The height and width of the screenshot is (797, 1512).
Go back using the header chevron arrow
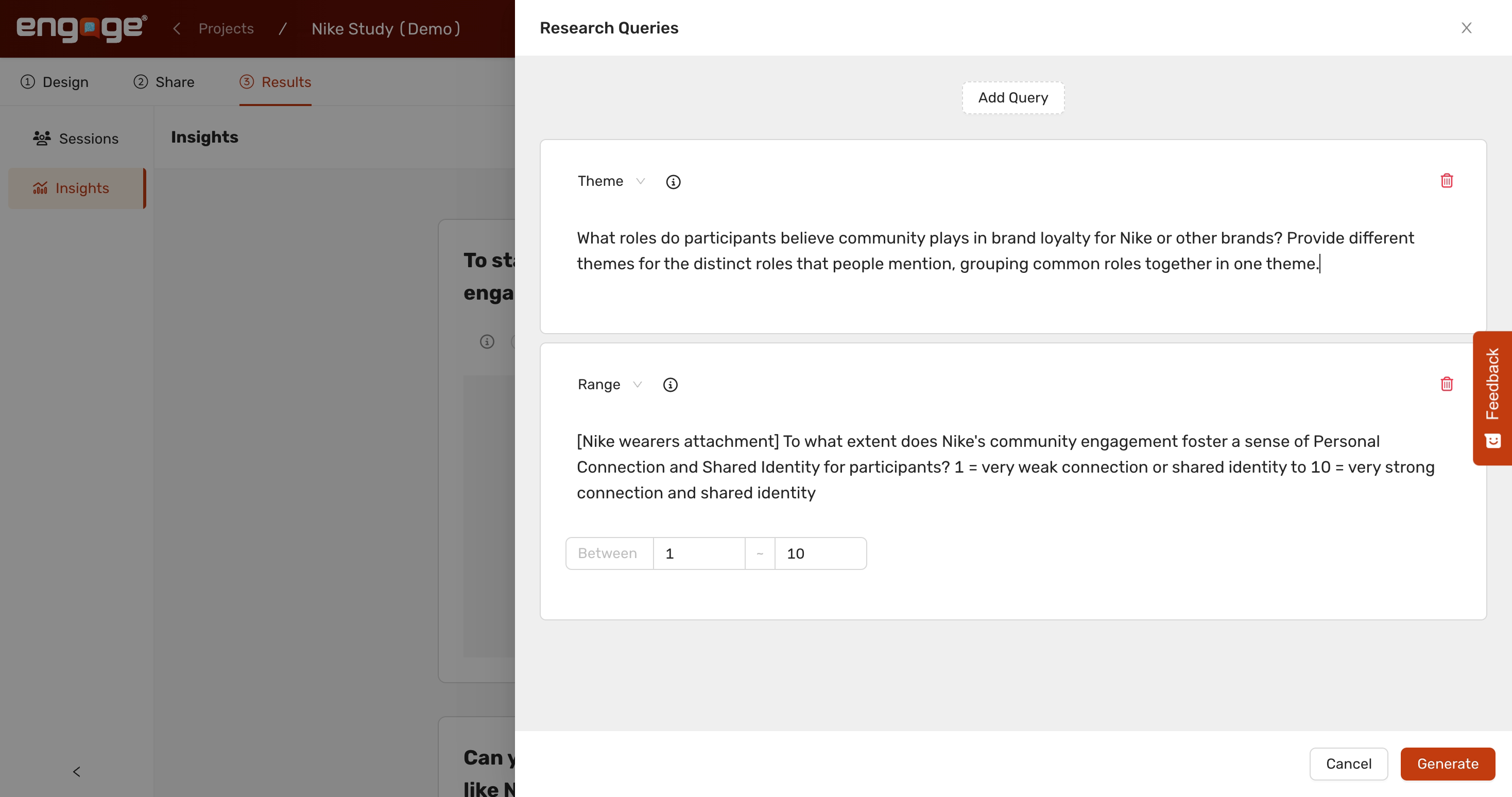tap(176, 28)
